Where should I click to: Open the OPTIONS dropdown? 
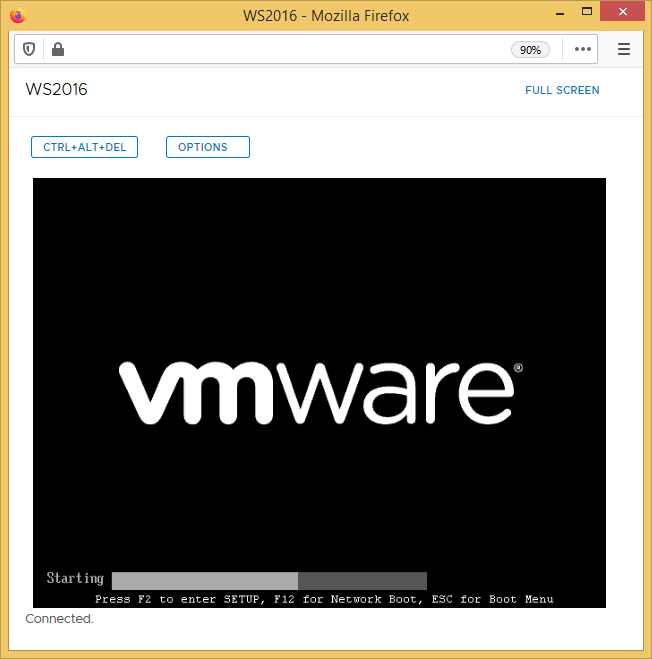[208, 147]
